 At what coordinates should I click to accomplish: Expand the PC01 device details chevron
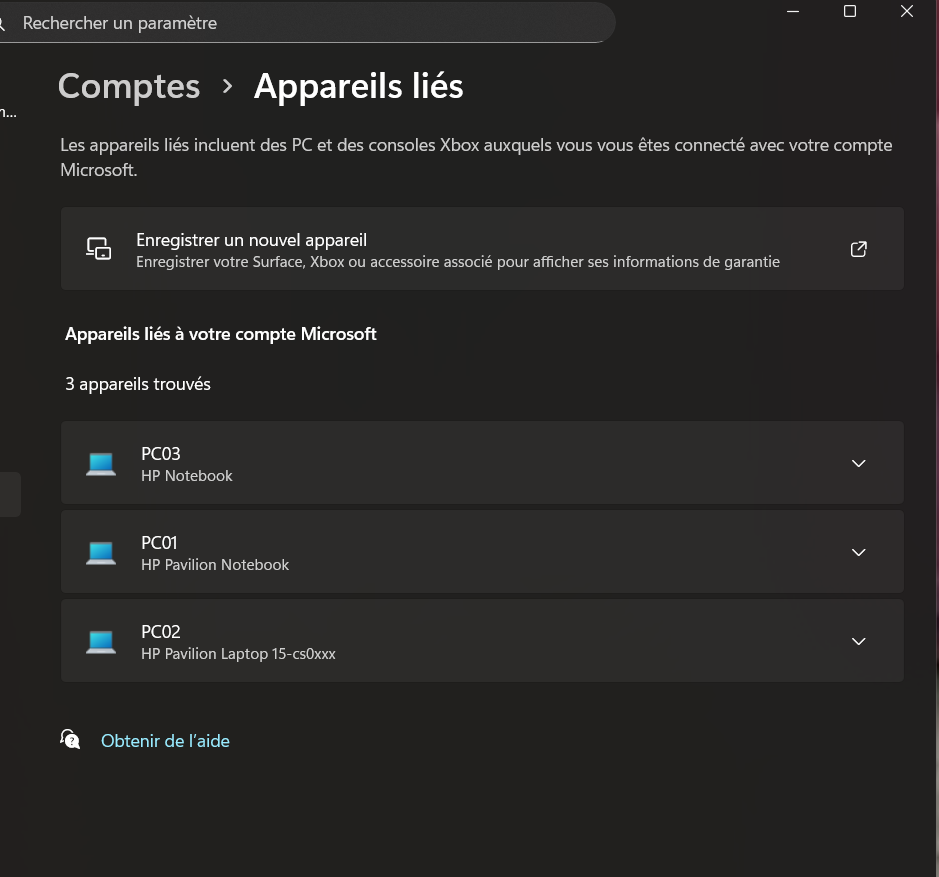(x=858, y=552)
